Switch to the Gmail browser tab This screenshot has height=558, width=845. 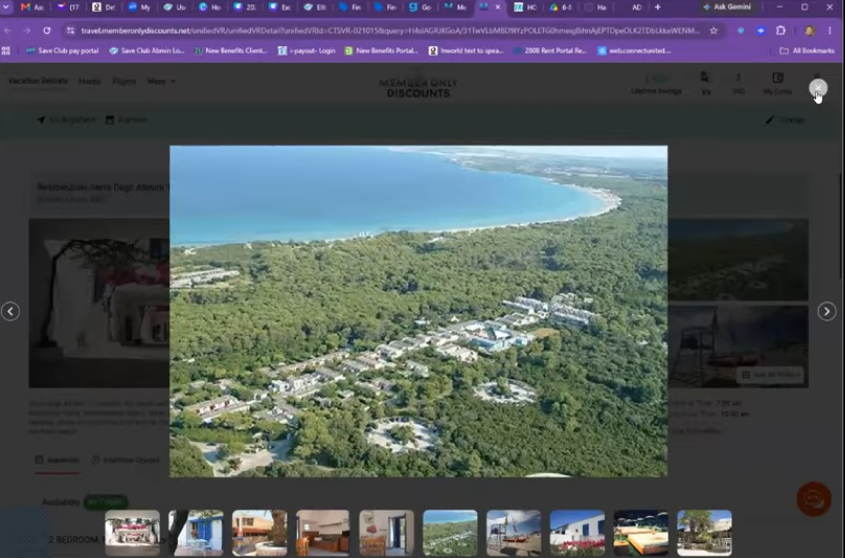tap(32, 7)
